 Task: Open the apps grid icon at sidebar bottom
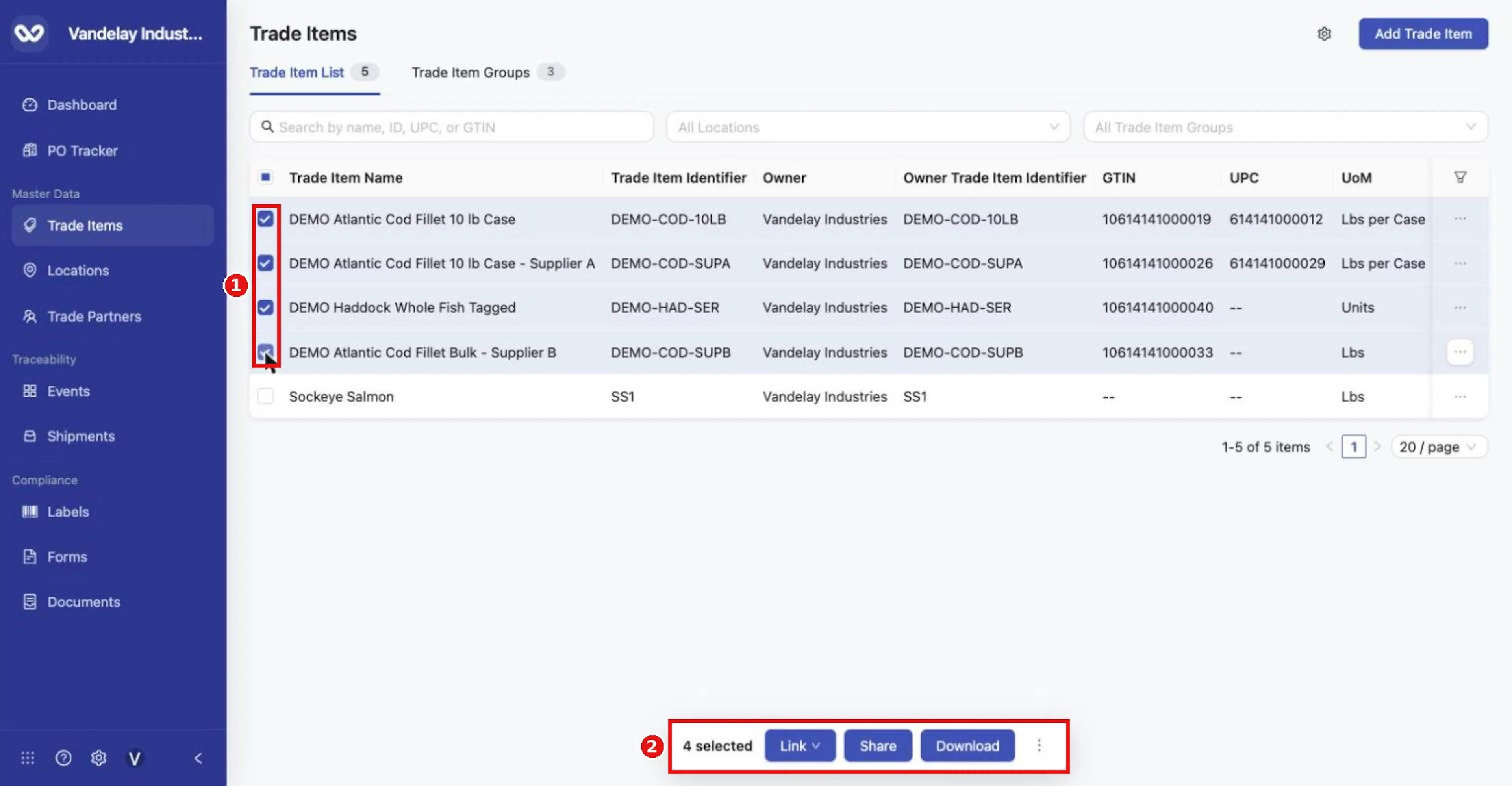[28, 758]
